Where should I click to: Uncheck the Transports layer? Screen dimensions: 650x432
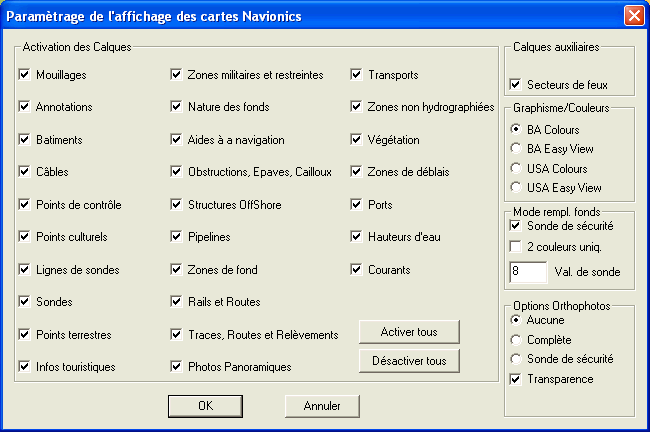pos(356,75)
